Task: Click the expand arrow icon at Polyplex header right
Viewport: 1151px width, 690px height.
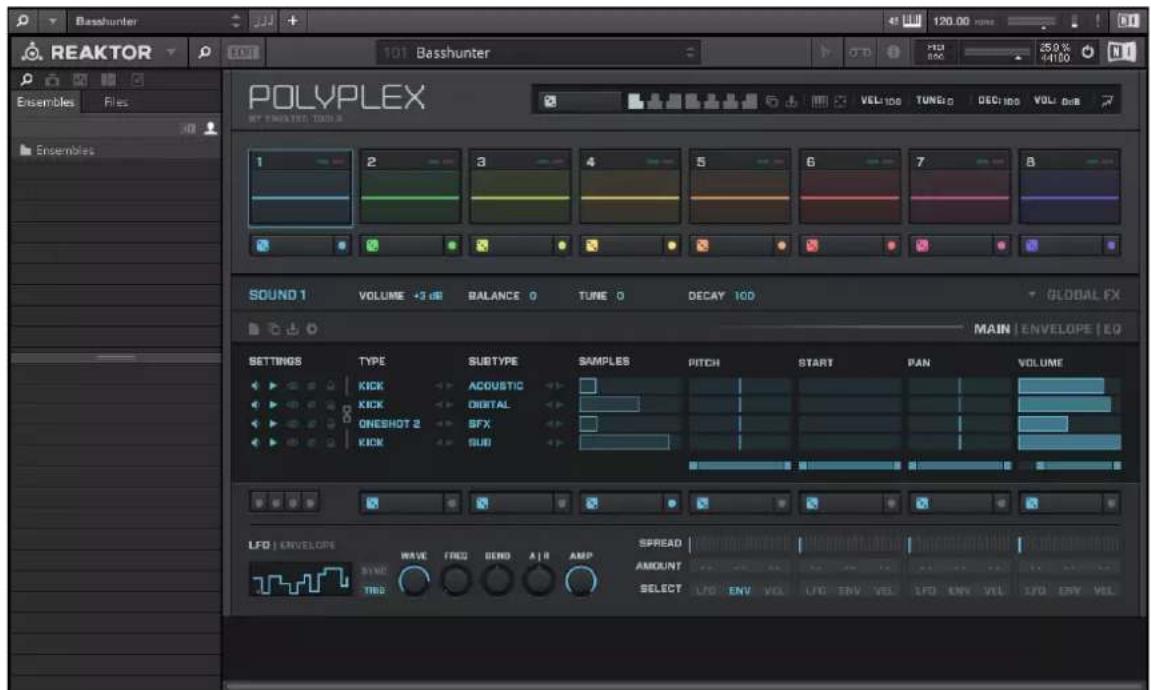Action: click(x=1107, y=101)
